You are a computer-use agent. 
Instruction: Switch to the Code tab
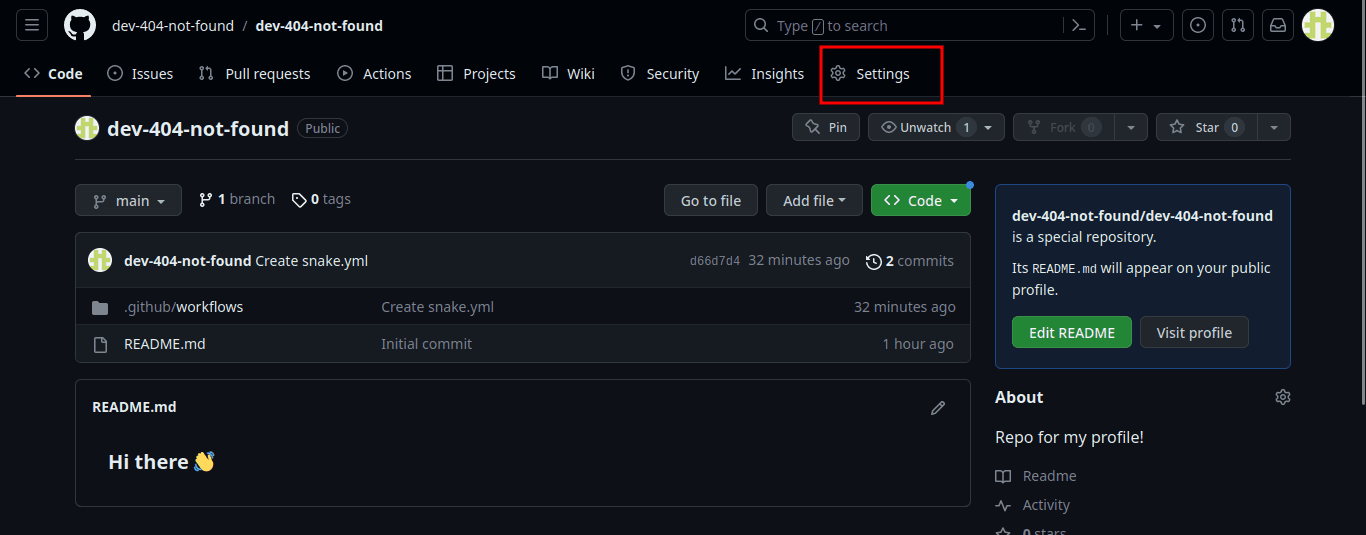(54, 73)
